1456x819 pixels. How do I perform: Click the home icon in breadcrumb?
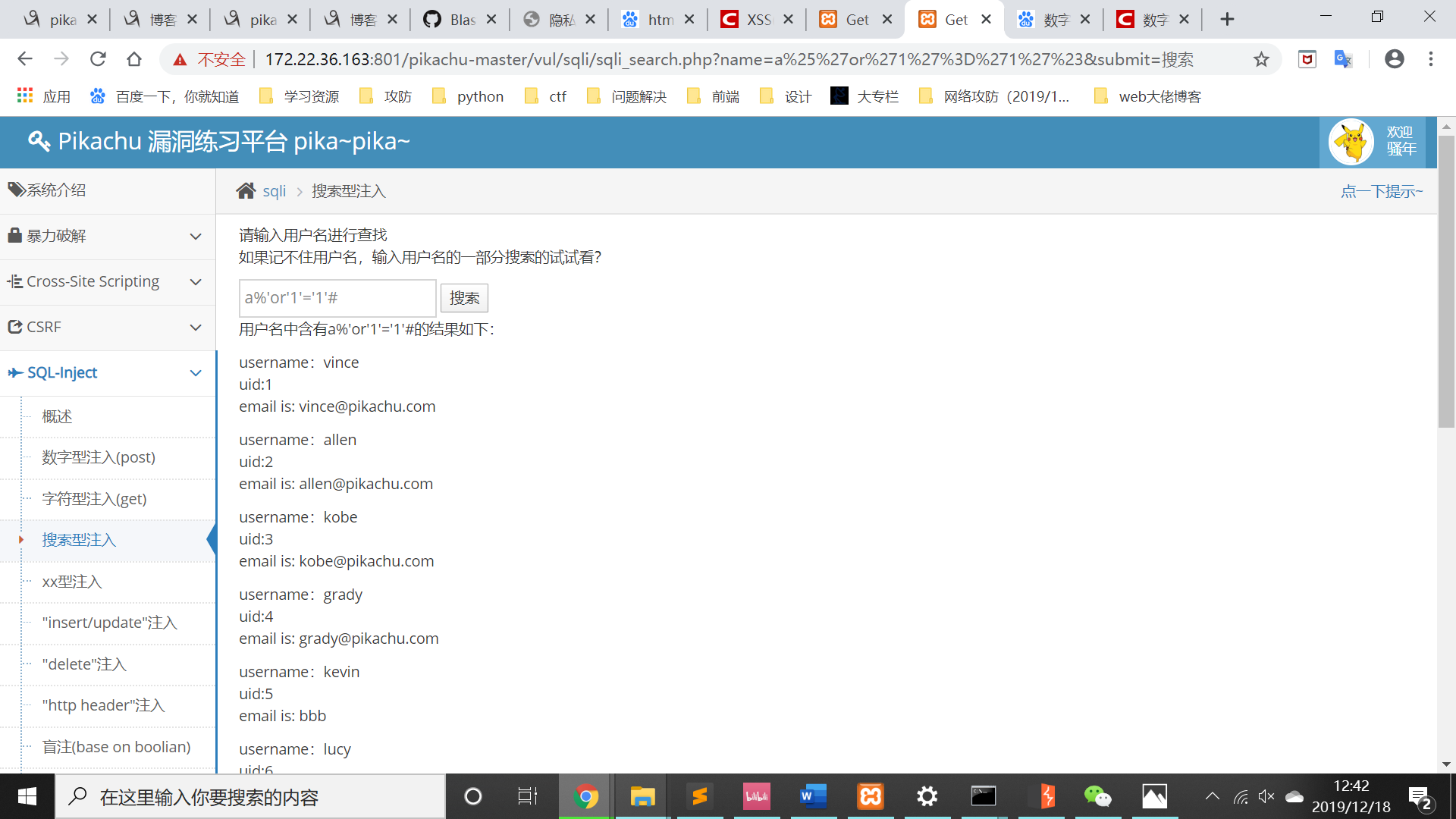(x=246, y=191)
